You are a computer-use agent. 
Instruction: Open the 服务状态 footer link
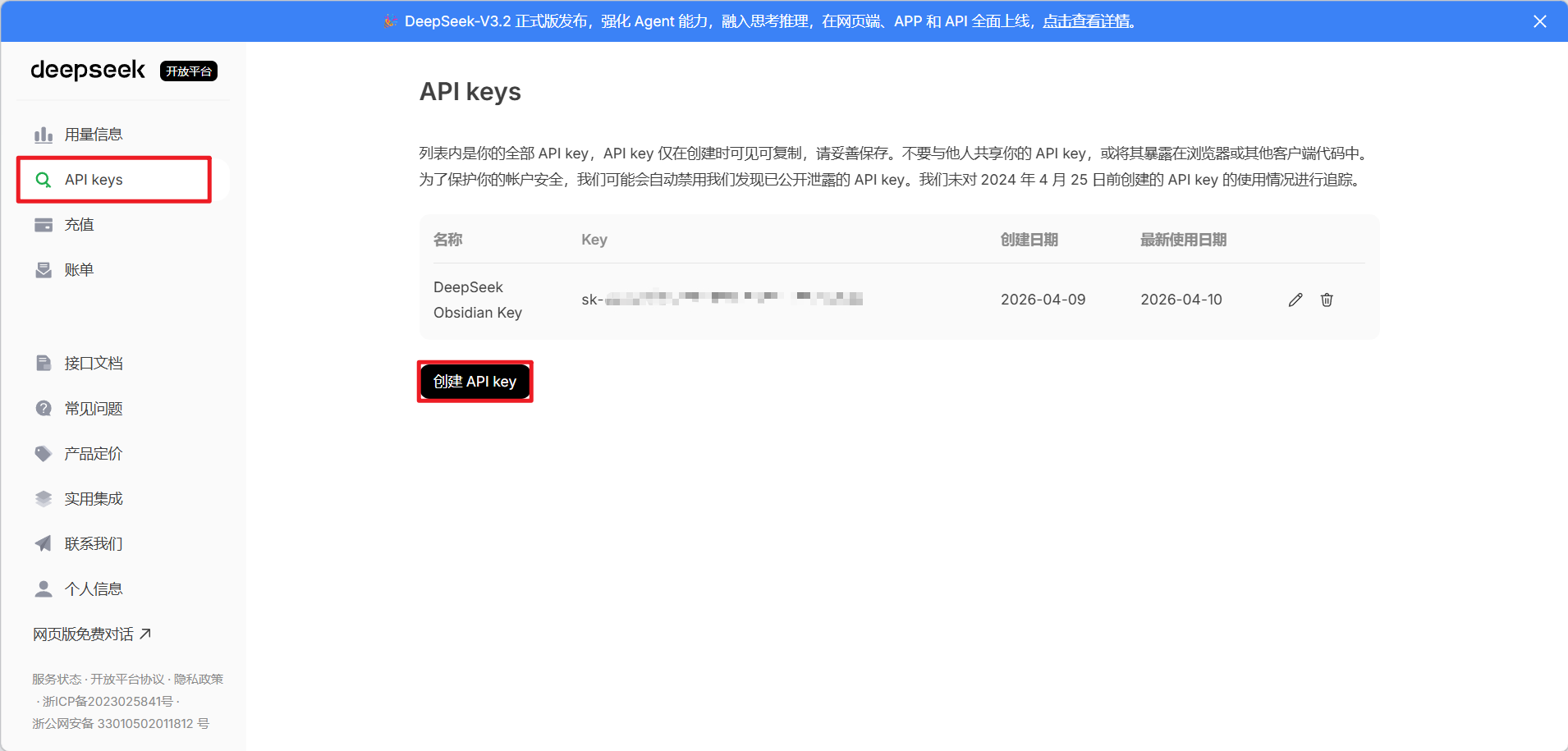click(x=57, y=679)
